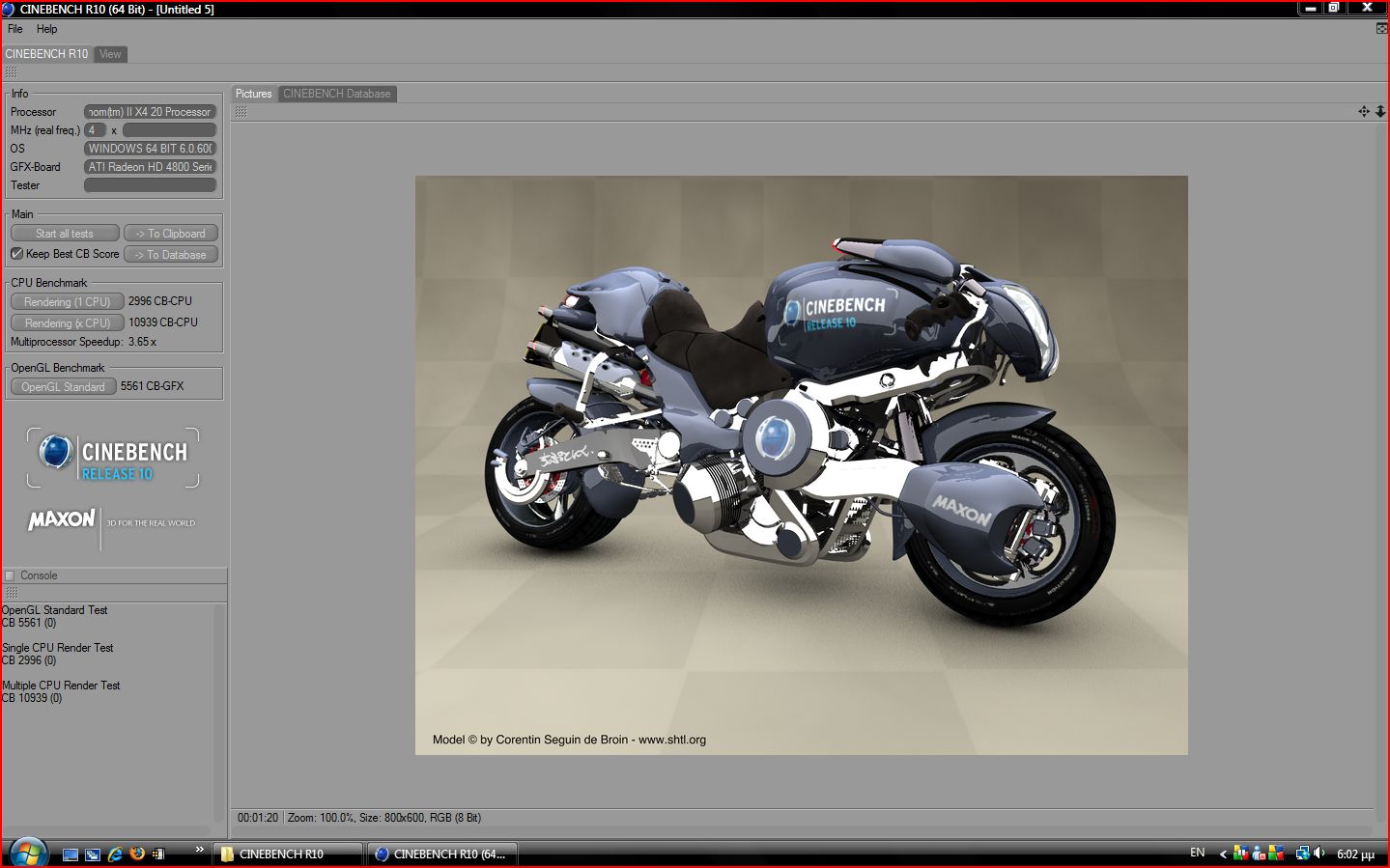Click the Pictures panel grip handle icon
Screen dimensions: 1390x868
pos(241,112)
